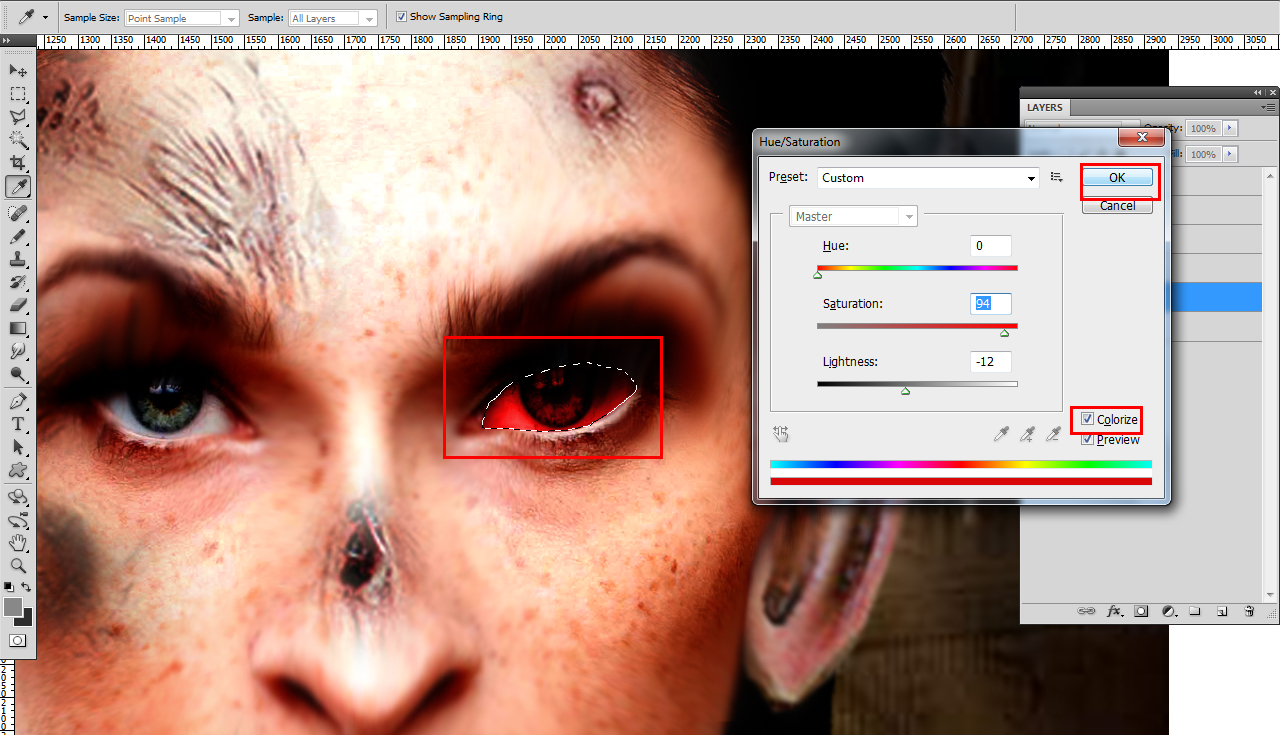
Task: Click the foreground color swatch
Action: (13, 607)
